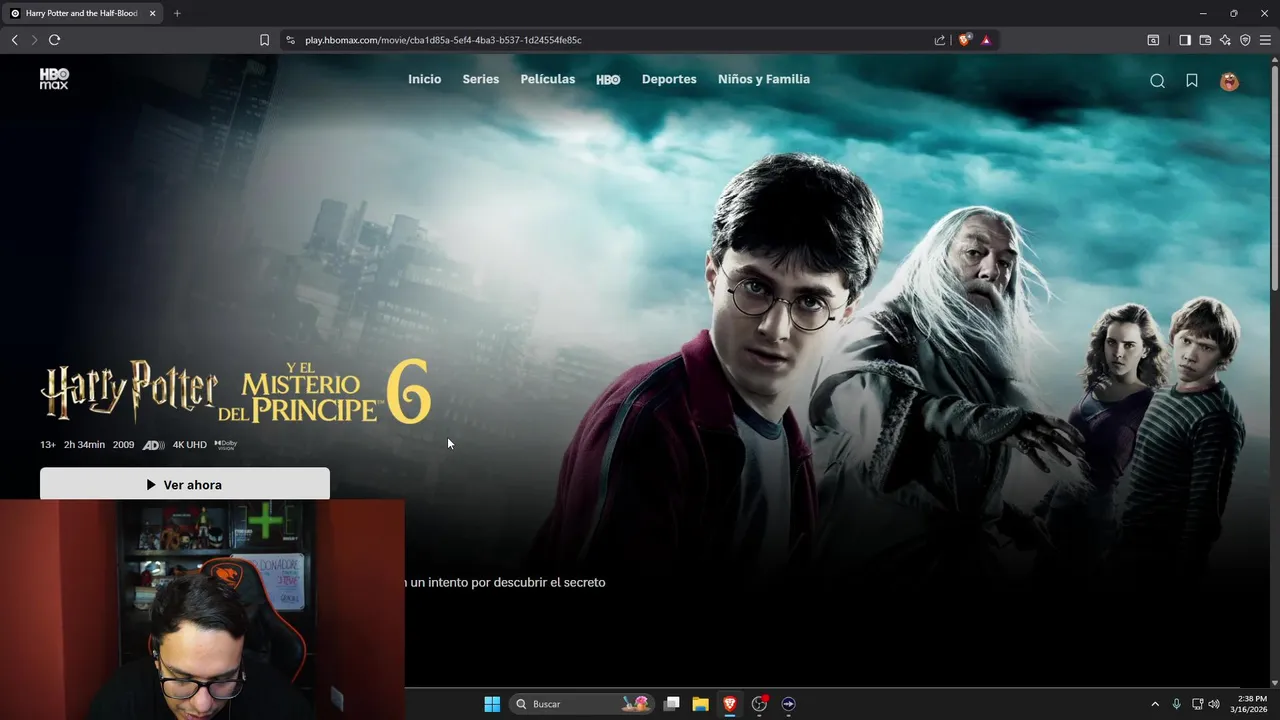Image resolution: width=1280 pixels, height=720 pixels.
Task: Click the Dolby Vision badge
Action: tap(225, 445)
